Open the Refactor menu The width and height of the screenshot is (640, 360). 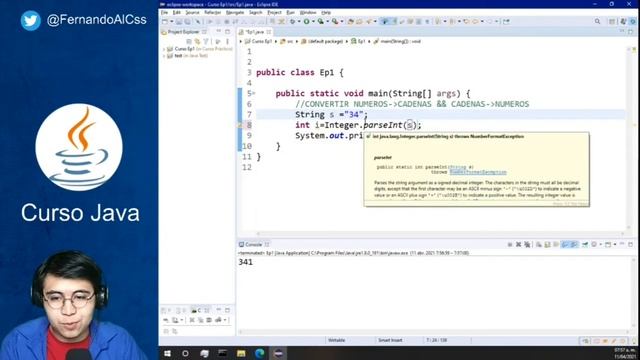pyautogui.click(x=212, y=13)
